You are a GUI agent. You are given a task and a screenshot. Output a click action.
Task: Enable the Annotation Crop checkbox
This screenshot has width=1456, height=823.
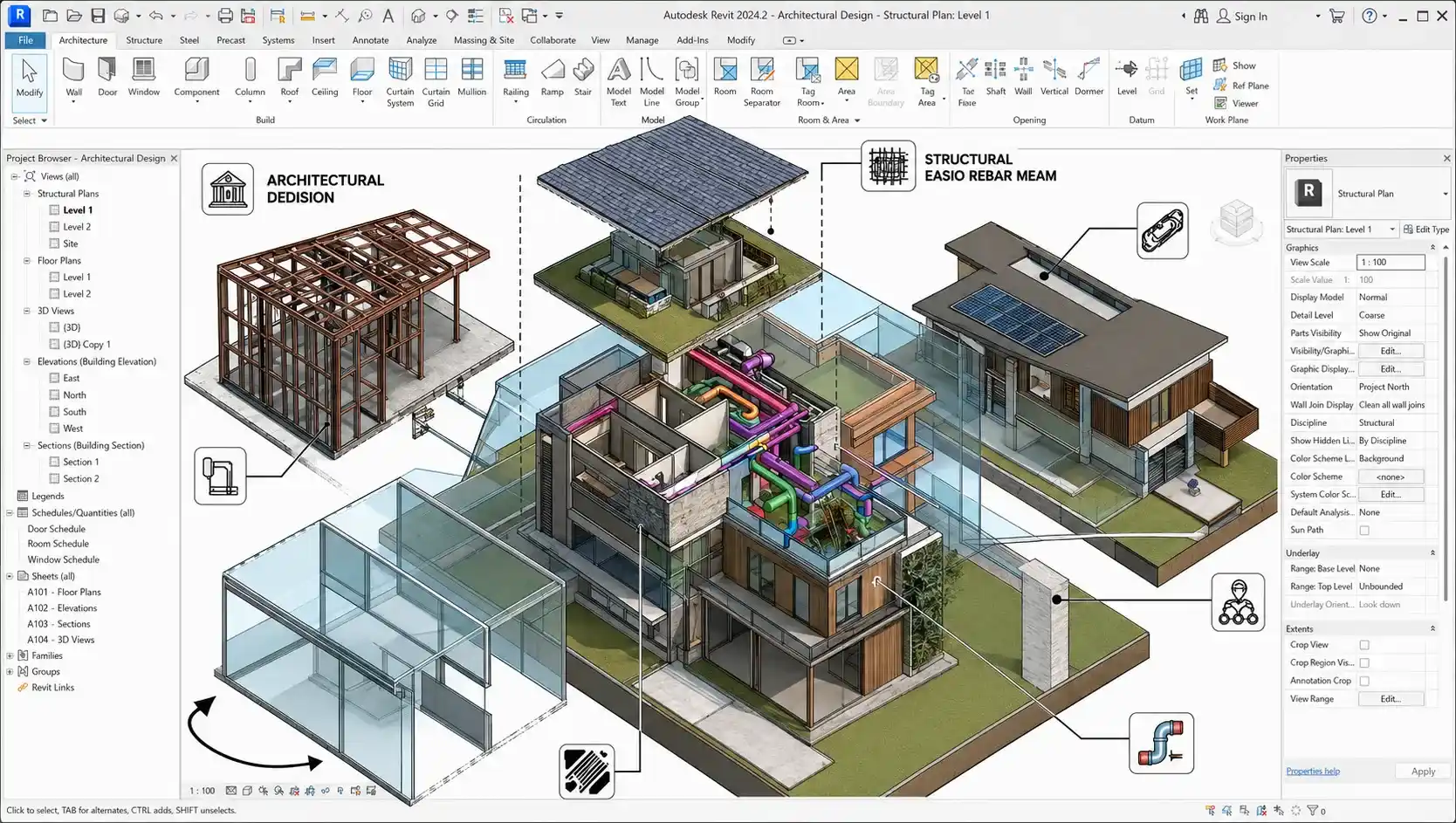pyautogui.click(x=1364, y=681)
